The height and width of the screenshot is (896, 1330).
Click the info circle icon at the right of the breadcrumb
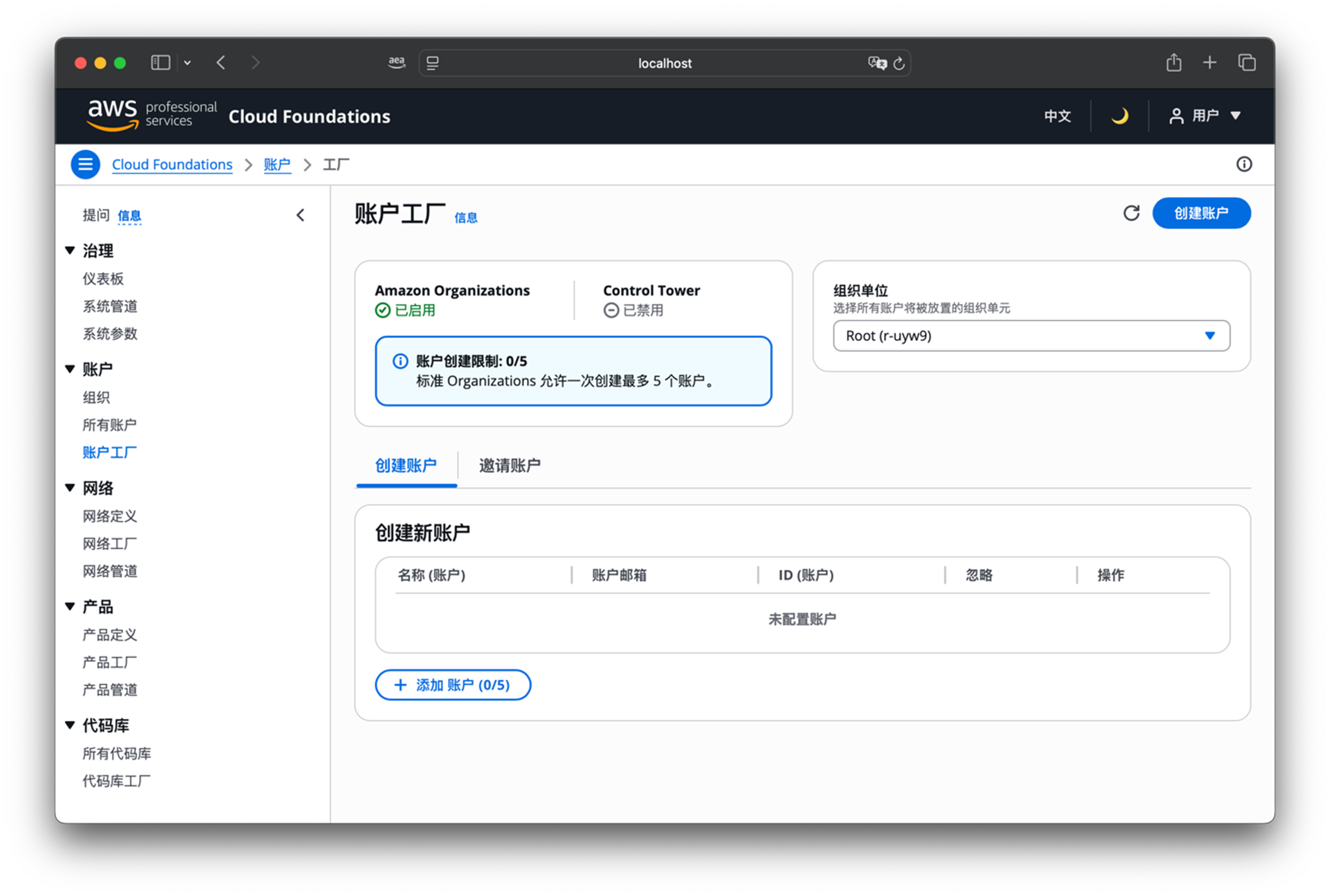tap(1244, 165)
